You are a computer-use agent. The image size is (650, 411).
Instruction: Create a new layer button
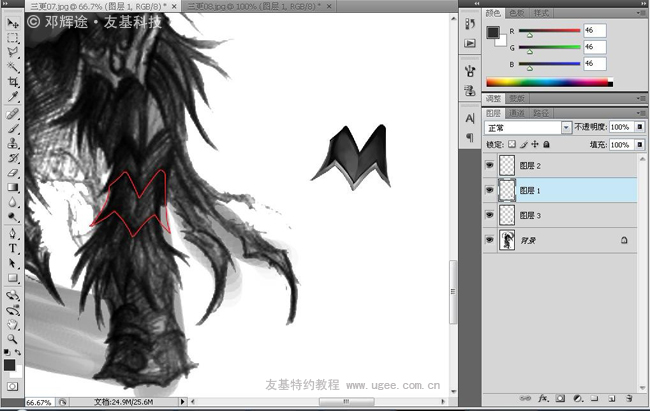[x=611, y=398]
